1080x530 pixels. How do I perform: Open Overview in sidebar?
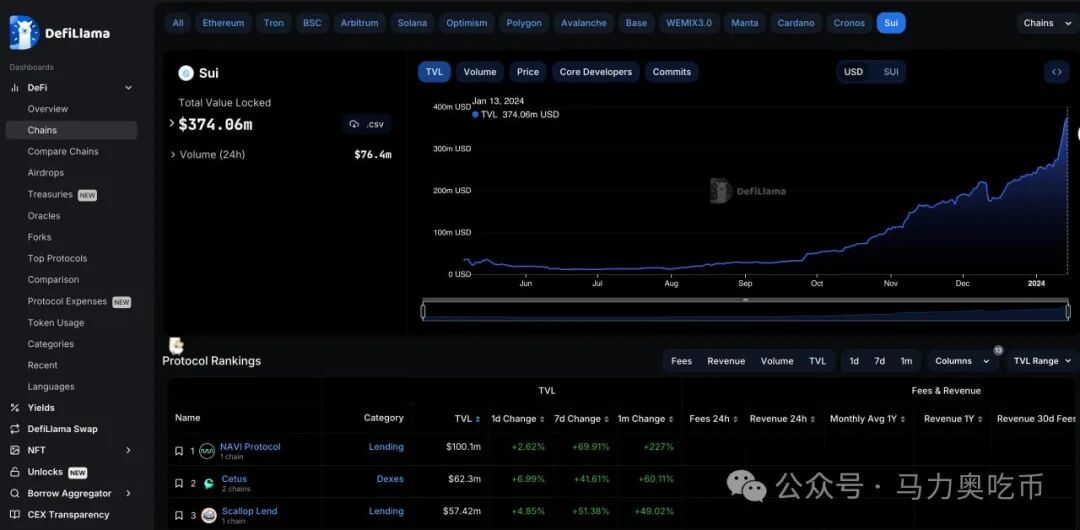pos(48,109)
